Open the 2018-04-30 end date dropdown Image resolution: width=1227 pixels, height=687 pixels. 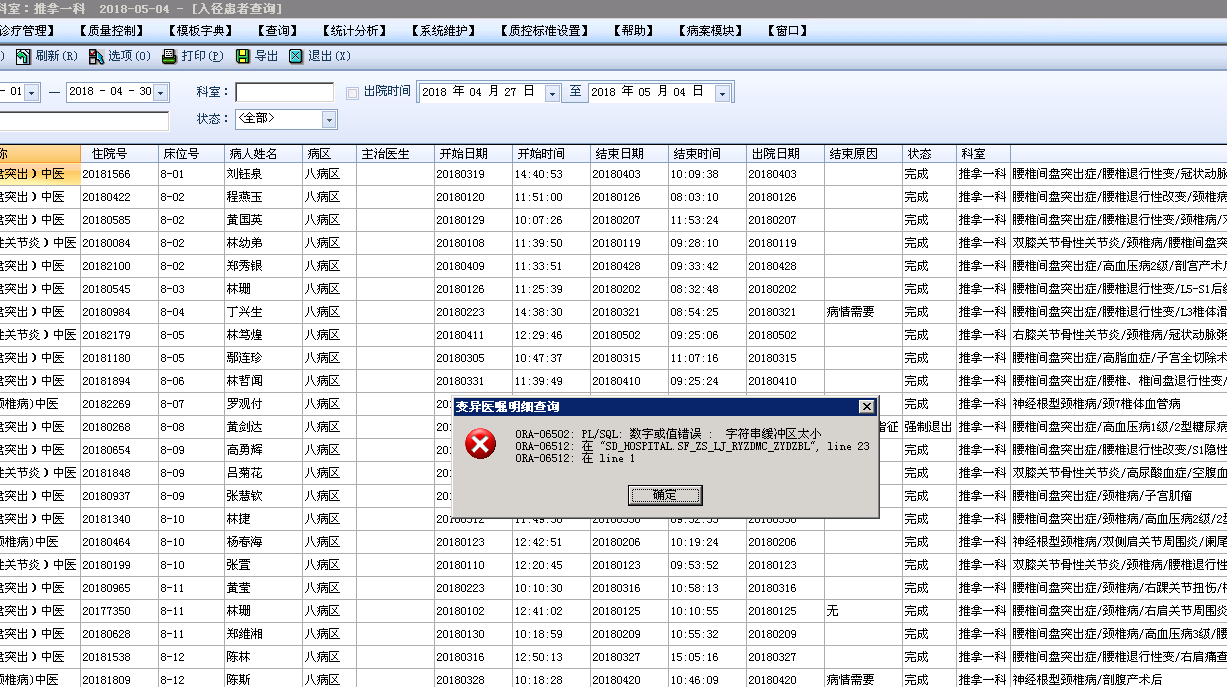click(x=160, y=93)
